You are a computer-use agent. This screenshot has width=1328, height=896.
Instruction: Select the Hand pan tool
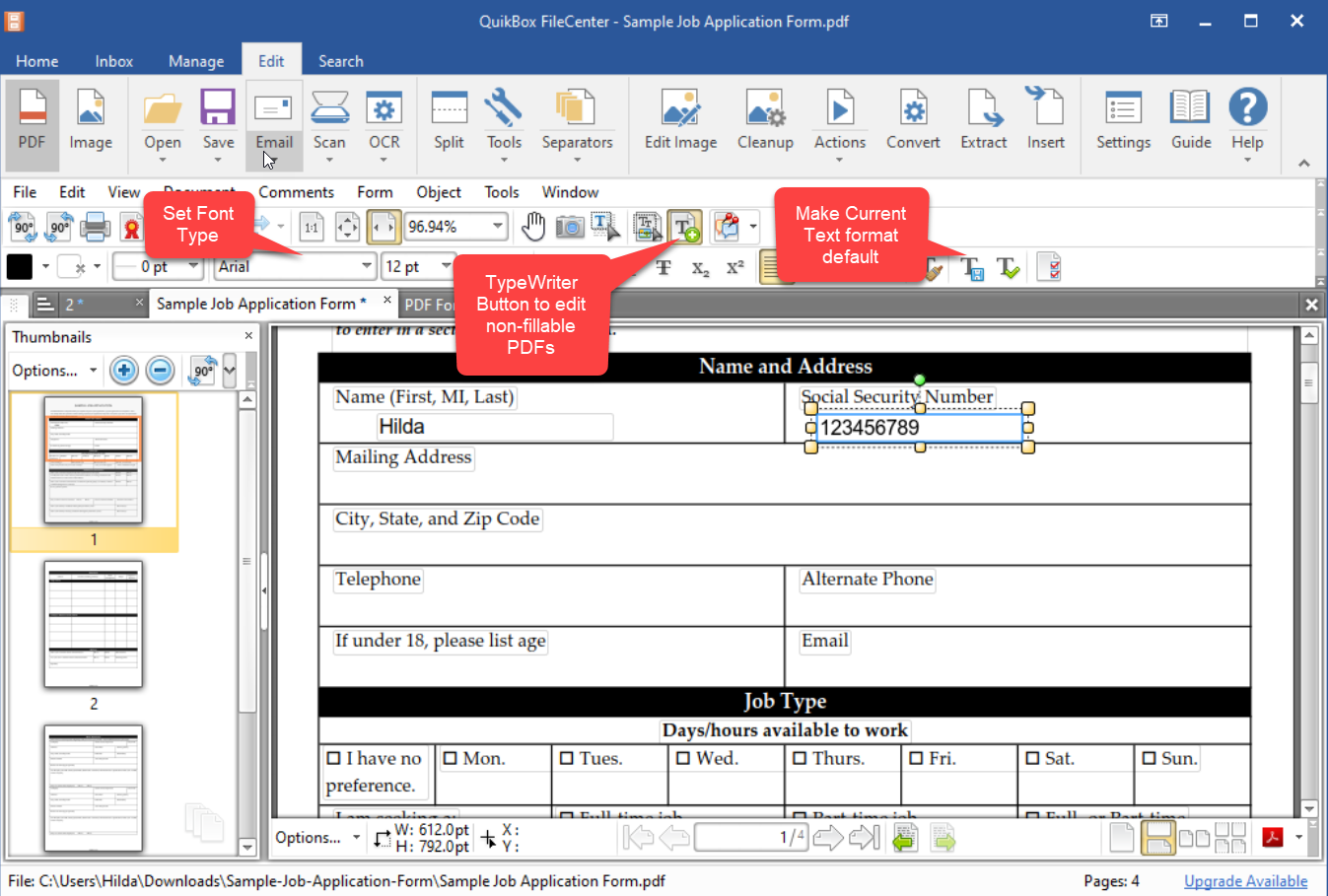[533, 227]
